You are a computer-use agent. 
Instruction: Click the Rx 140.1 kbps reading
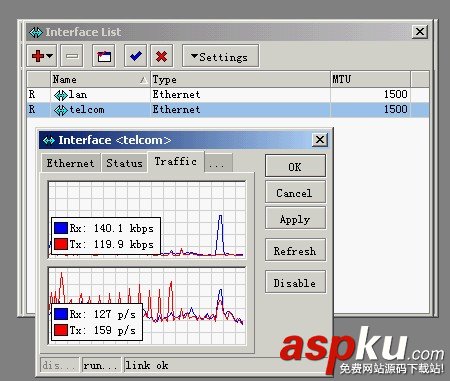click(x=112, y=228)
